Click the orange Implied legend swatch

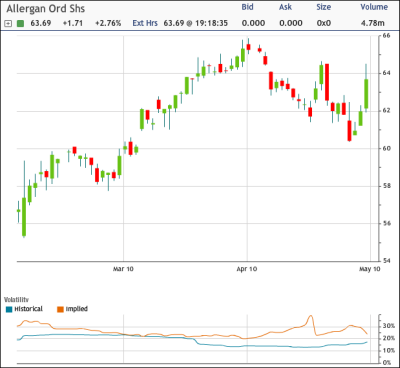click(60, 309)
